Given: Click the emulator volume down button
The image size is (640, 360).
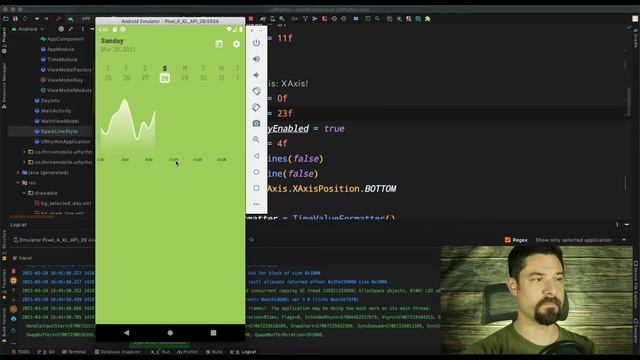Looking at the screenshot, I should point(256,75).
